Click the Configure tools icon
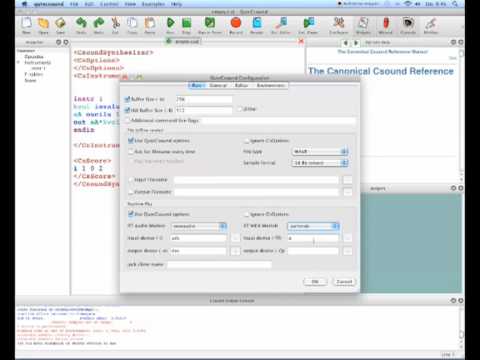This screenshot has height=360, width=480. (x=339, y=23)
